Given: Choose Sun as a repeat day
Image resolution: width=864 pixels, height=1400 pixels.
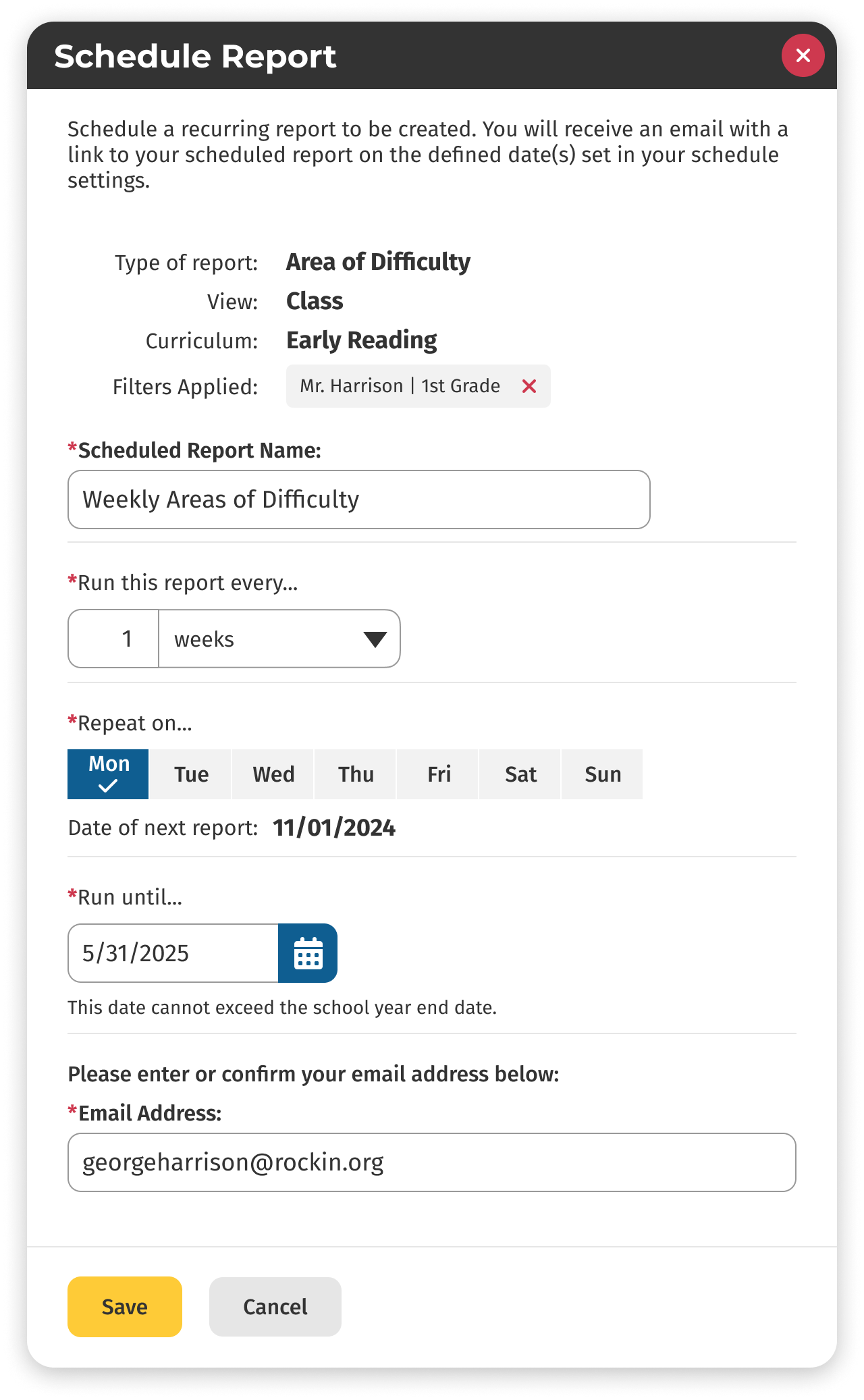Looking at the screenshot, I should pyautogui.click(x=603, y=774).
